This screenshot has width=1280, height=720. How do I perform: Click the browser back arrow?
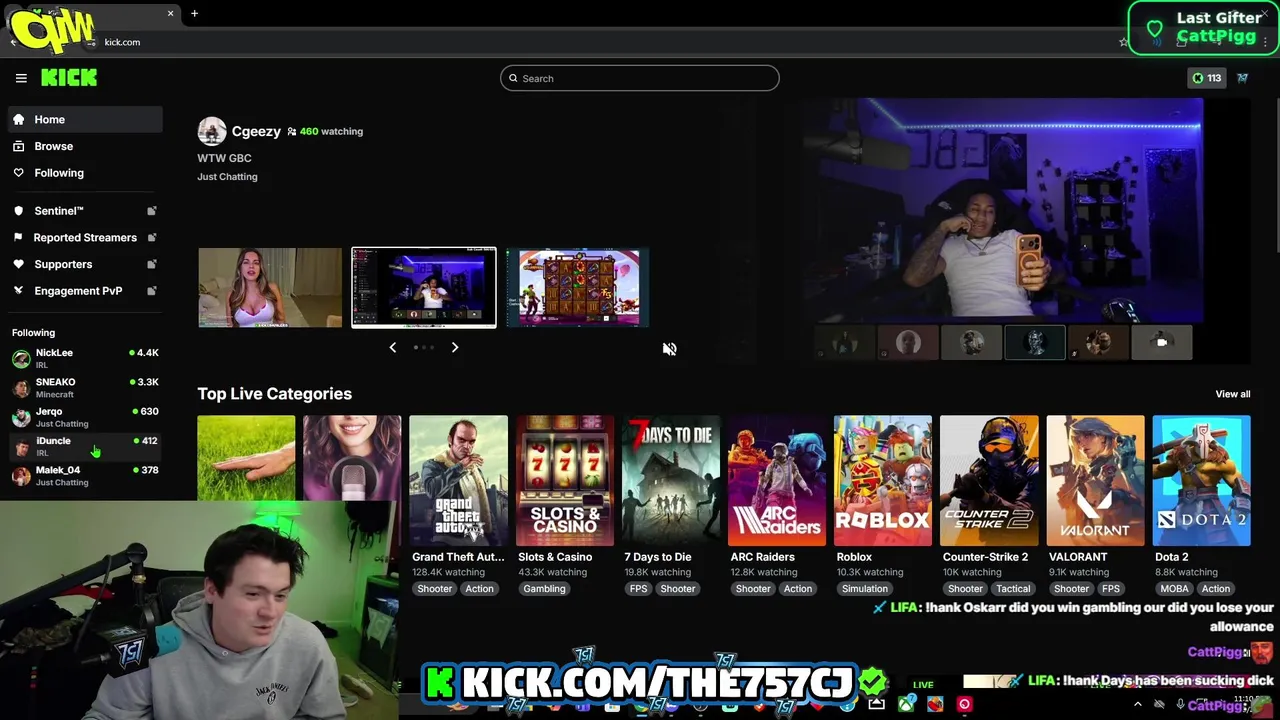pos(14,42)
